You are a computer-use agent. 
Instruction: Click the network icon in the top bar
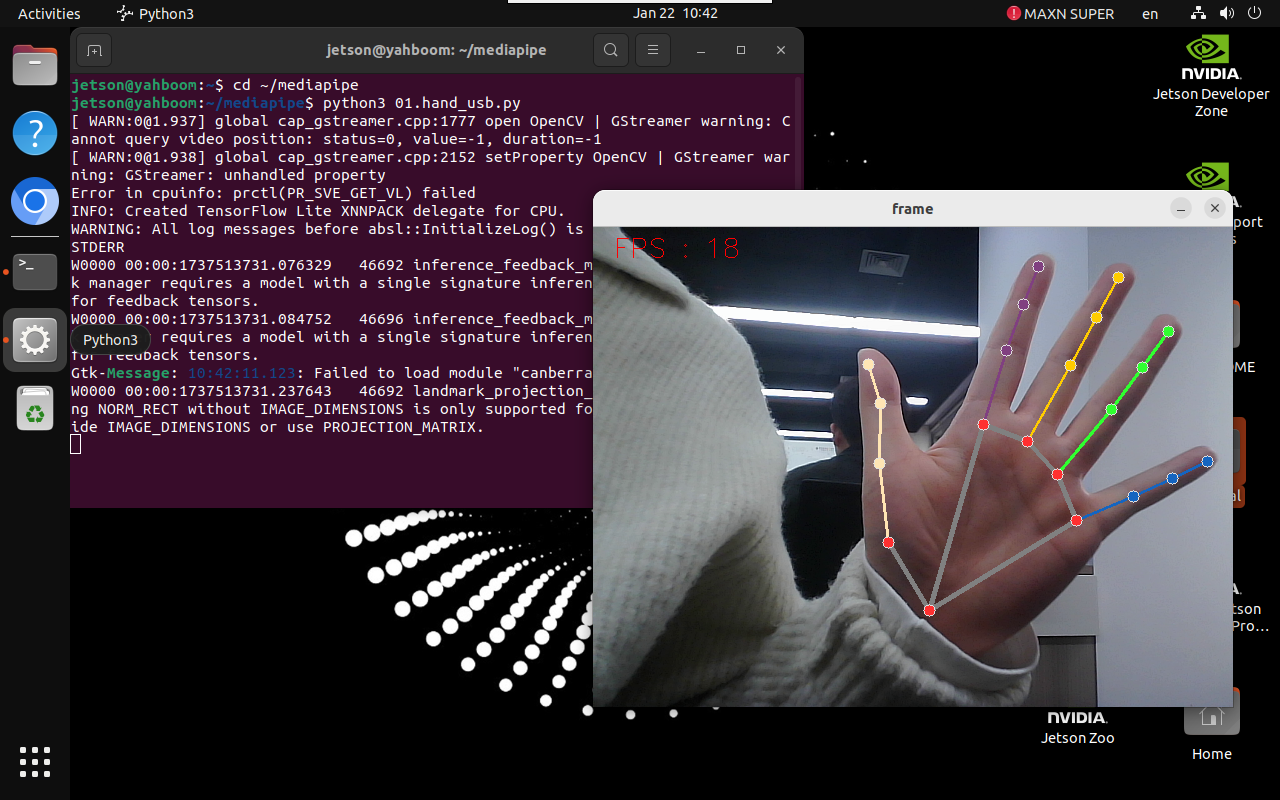click(1199, 14)
